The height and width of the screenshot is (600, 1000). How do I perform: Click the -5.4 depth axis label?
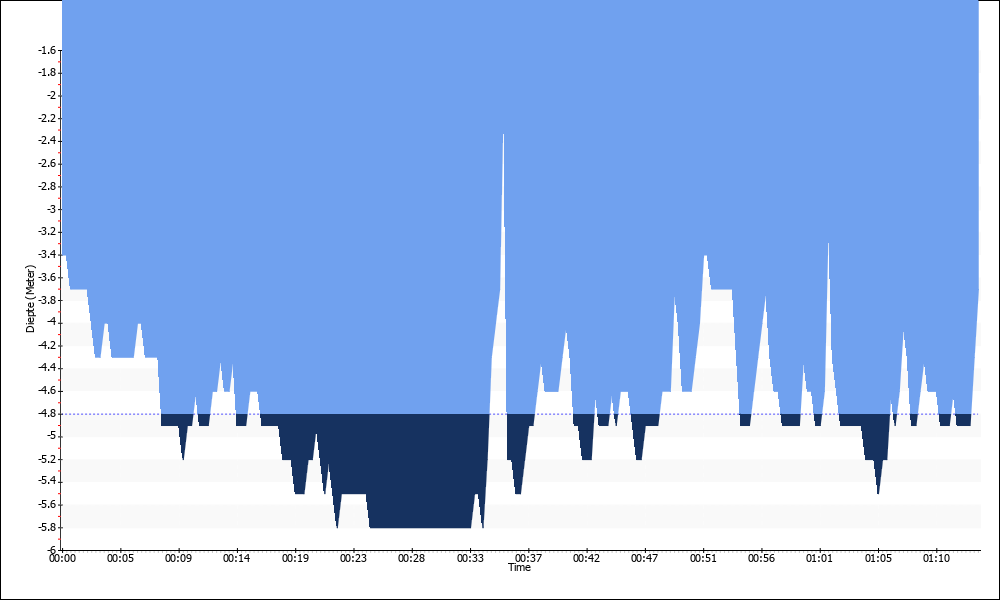click(x=48, y=481)
